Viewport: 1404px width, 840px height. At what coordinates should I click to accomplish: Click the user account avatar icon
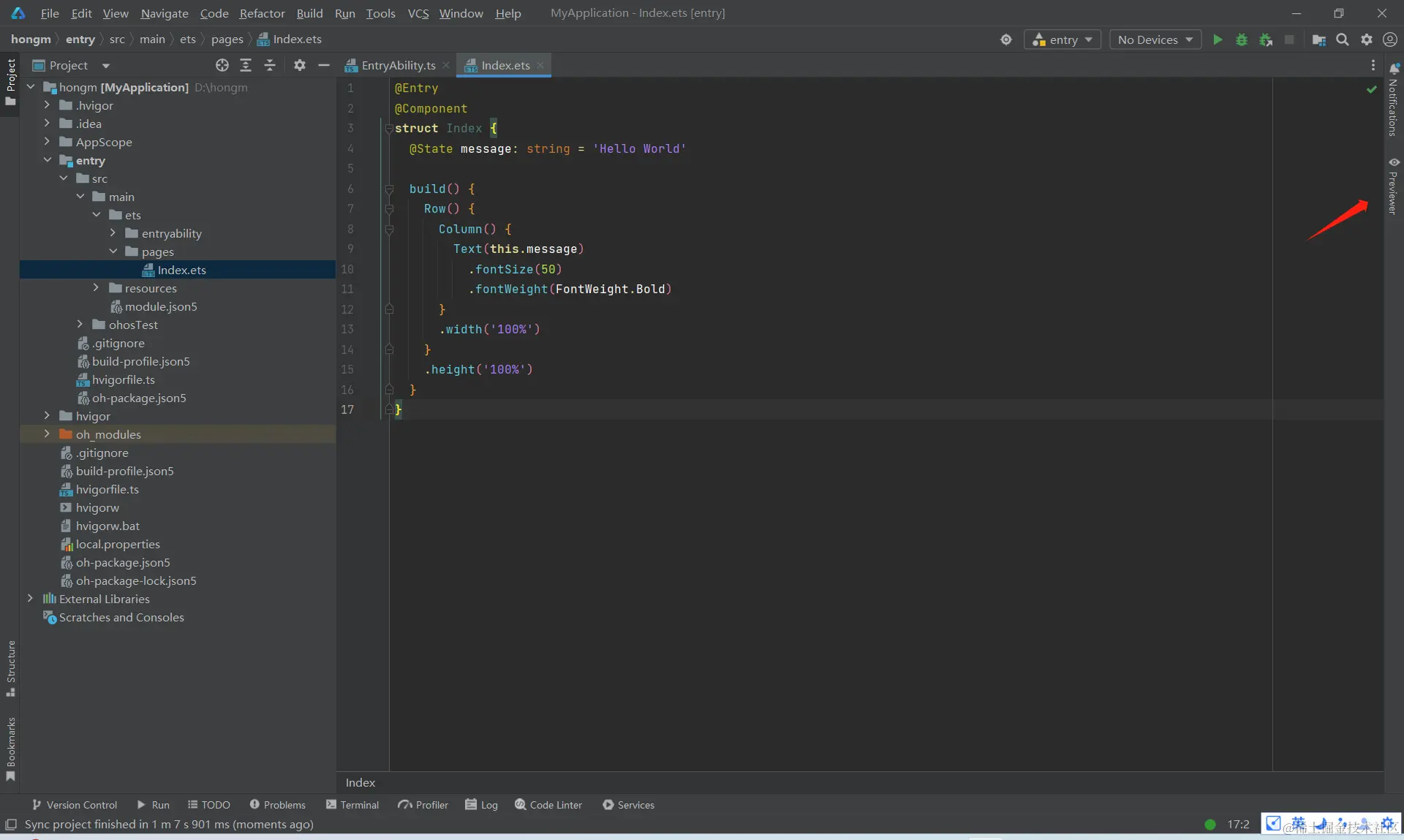tap(1390, 39)
